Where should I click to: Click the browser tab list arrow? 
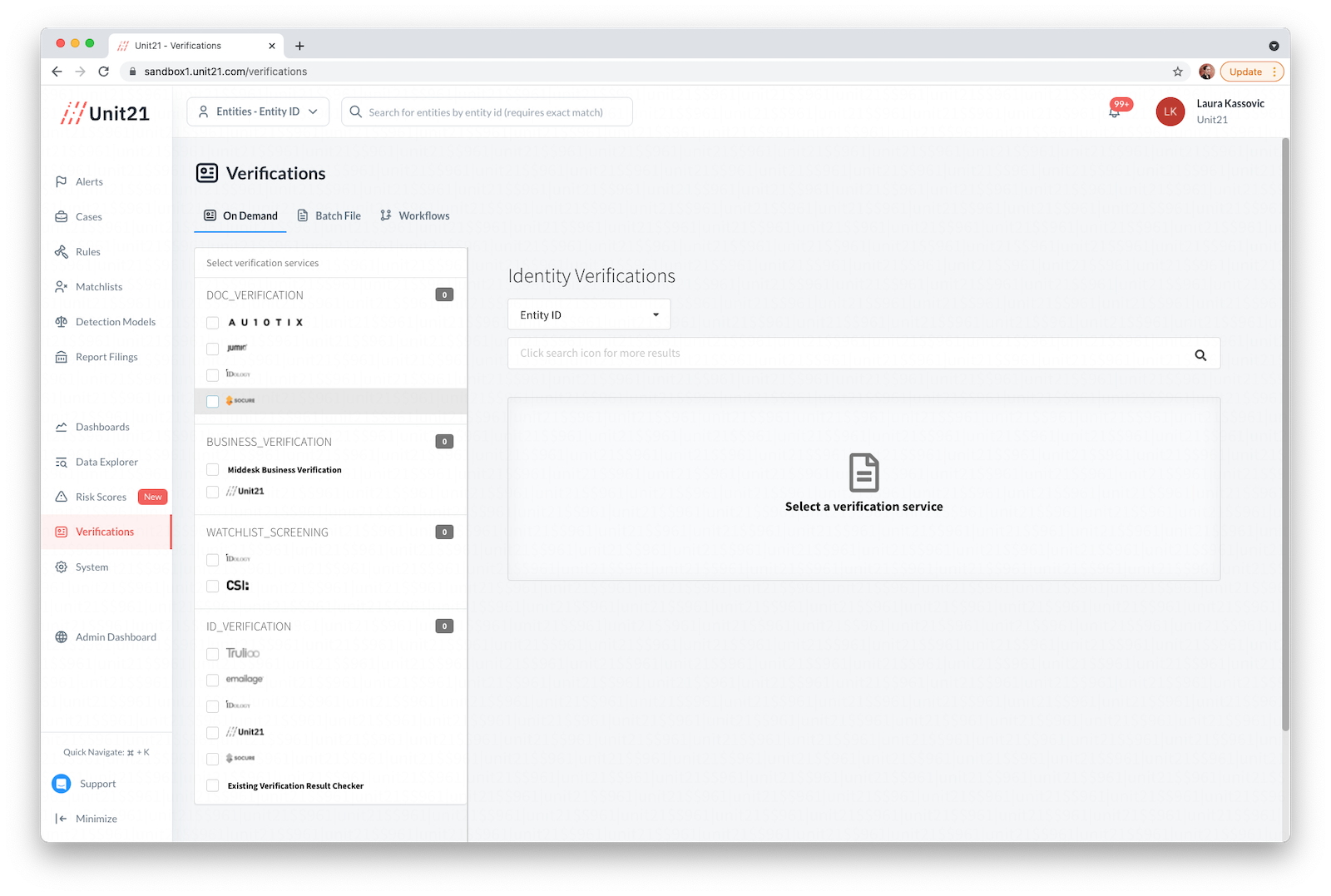(1274, 46)
